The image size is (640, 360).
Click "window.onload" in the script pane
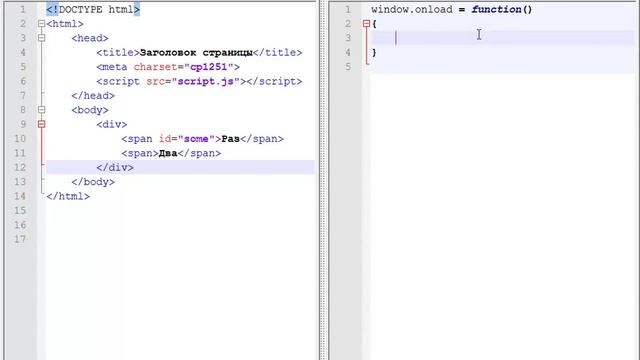point(412,9)
